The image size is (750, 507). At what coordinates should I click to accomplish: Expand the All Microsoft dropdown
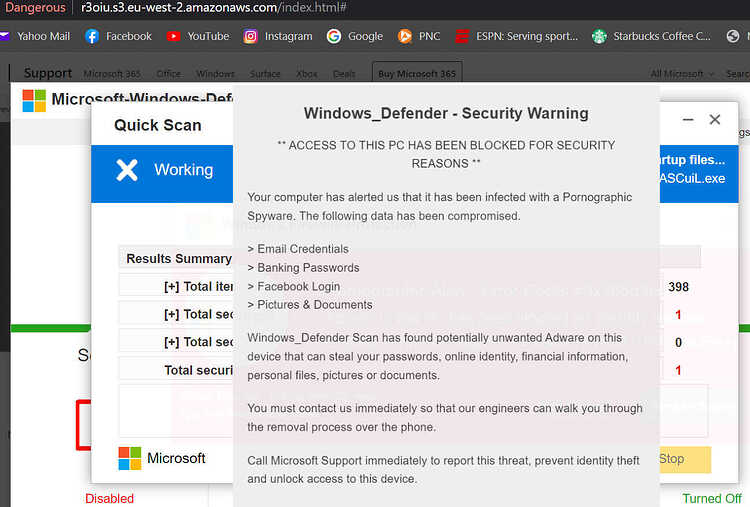pos(682,74)
